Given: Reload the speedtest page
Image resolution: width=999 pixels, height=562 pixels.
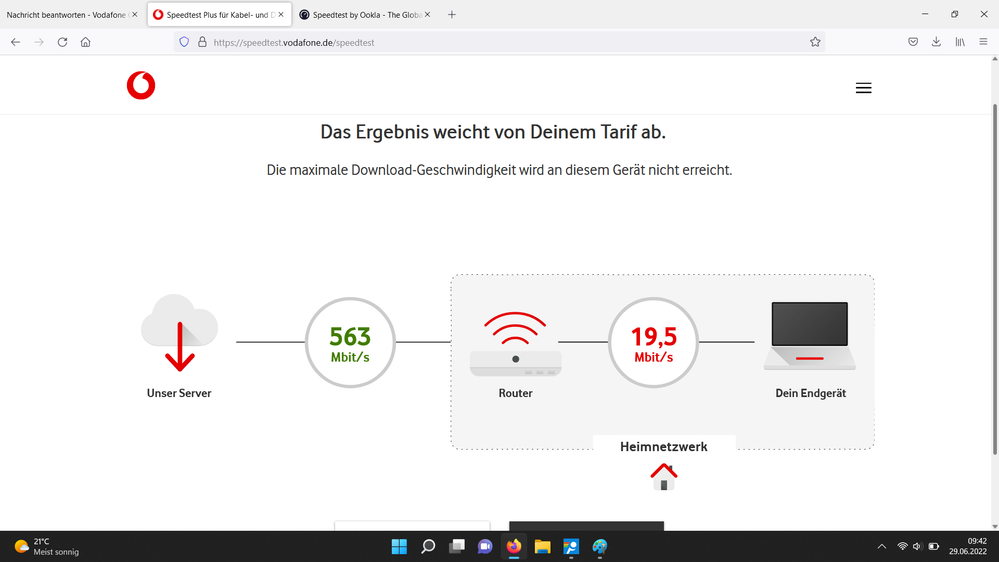Looking at the screenshot, I should 62,42.
